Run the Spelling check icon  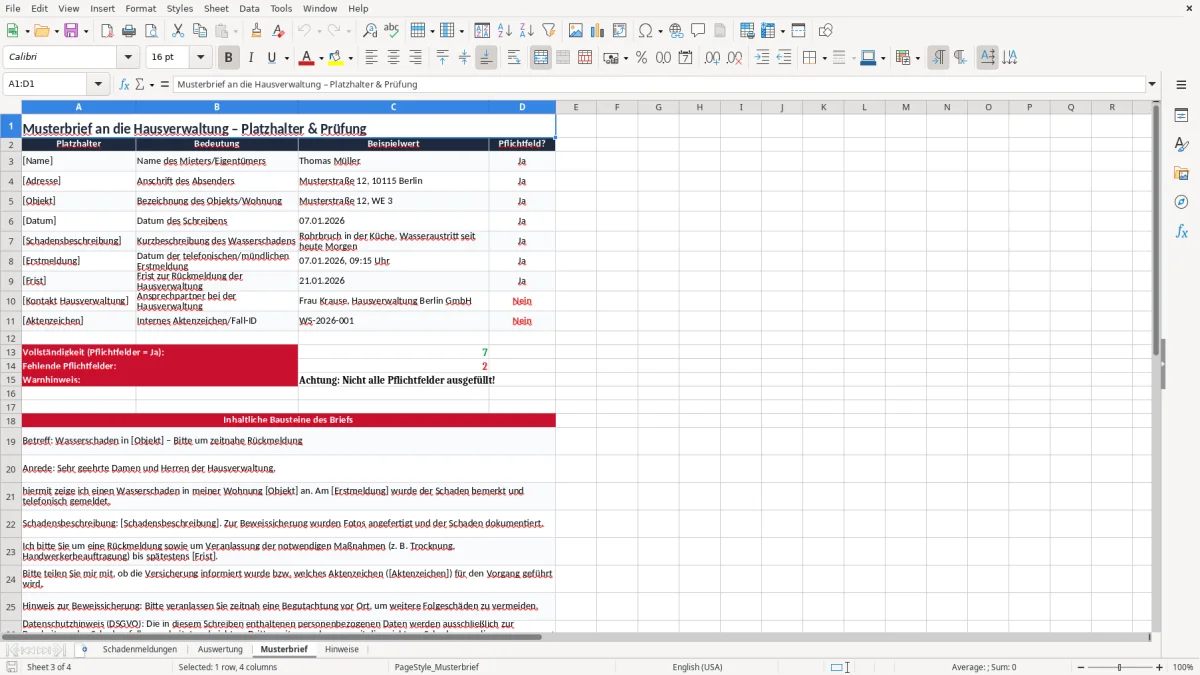391,31
